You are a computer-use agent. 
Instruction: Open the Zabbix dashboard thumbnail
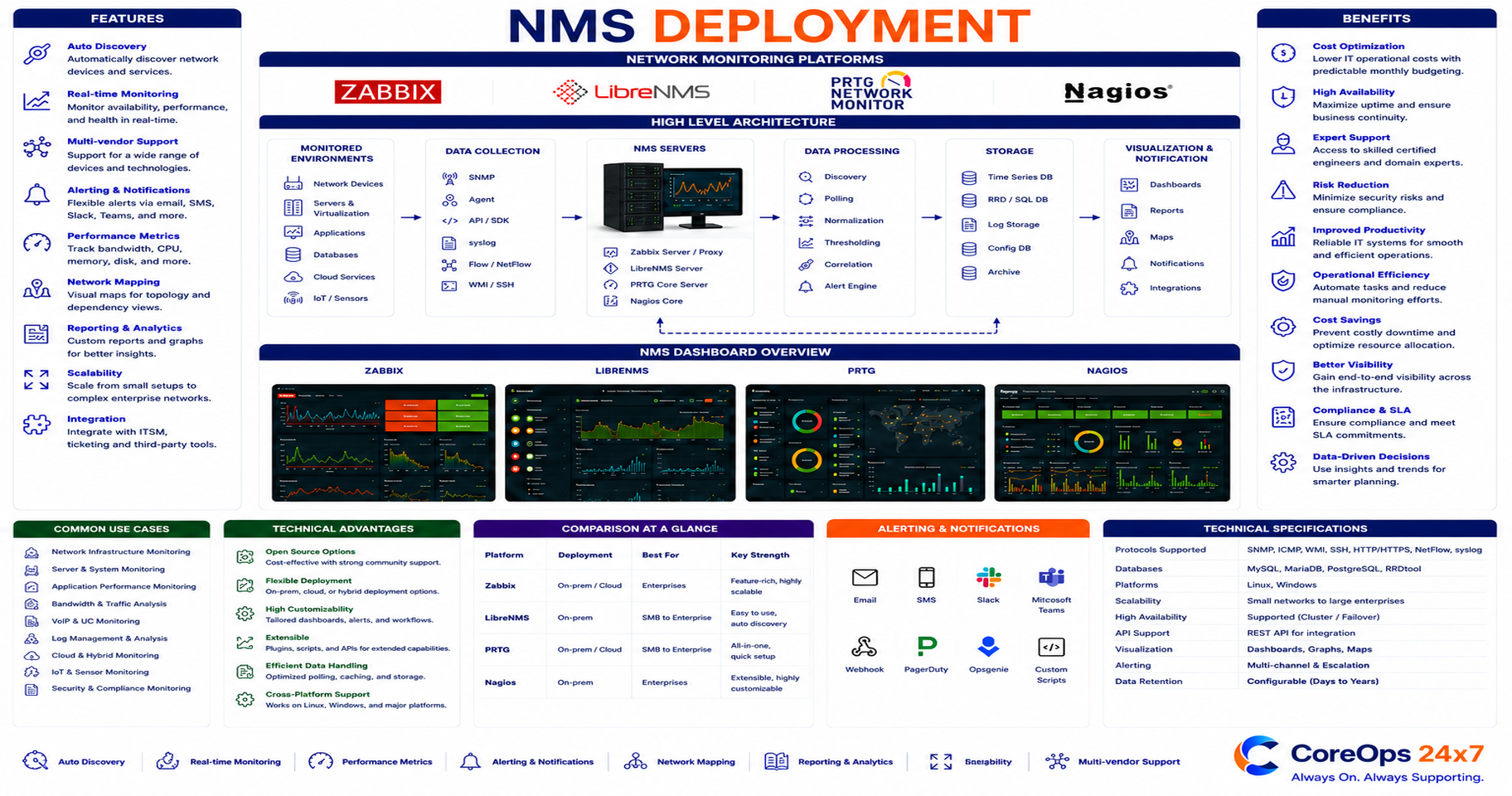(x=383, y=443)
